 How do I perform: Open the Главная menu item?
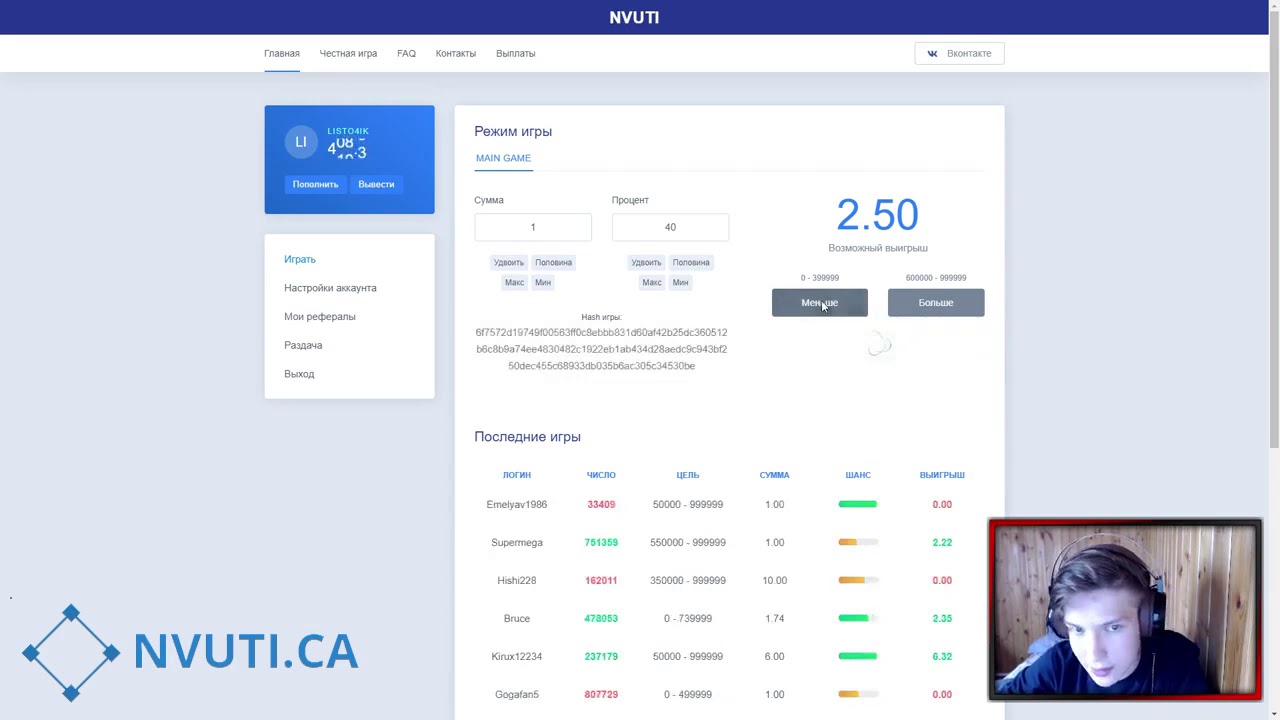pyautogui.click(x=282, y=54)
